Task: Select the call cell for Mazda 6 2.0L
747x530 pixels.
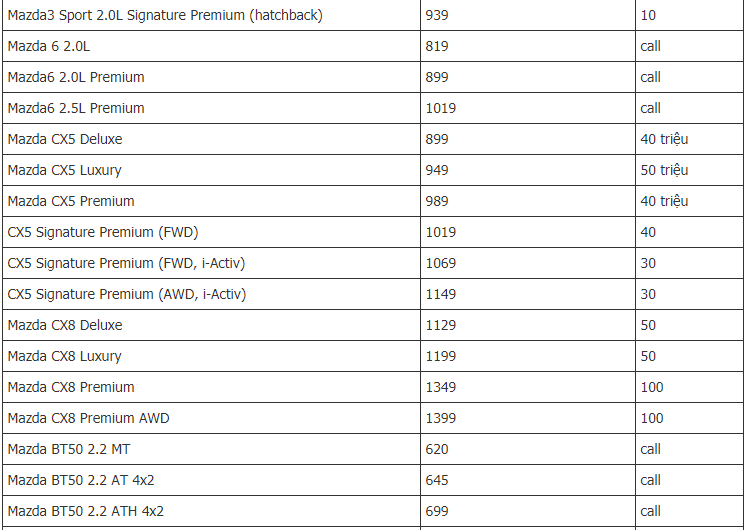Action: click(689, 46)
